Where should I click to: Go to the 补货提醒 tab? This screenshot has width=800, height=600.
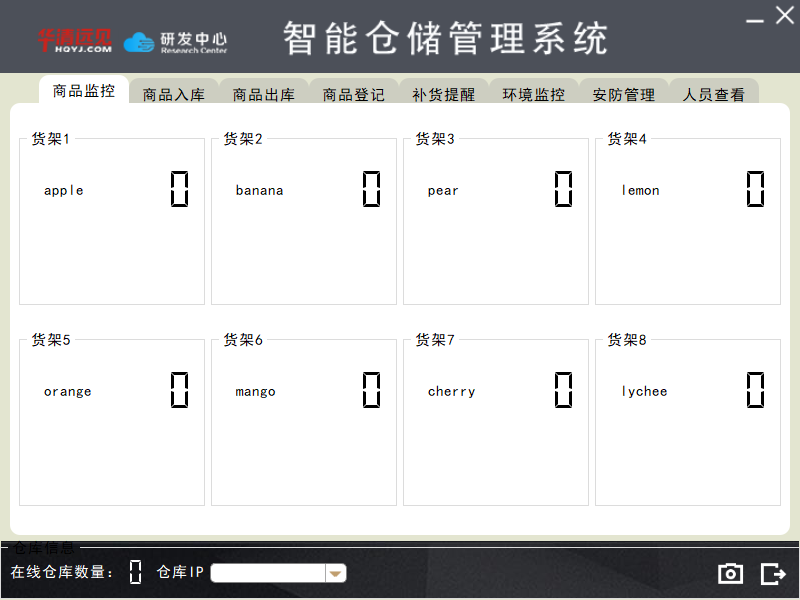(444, 95)
